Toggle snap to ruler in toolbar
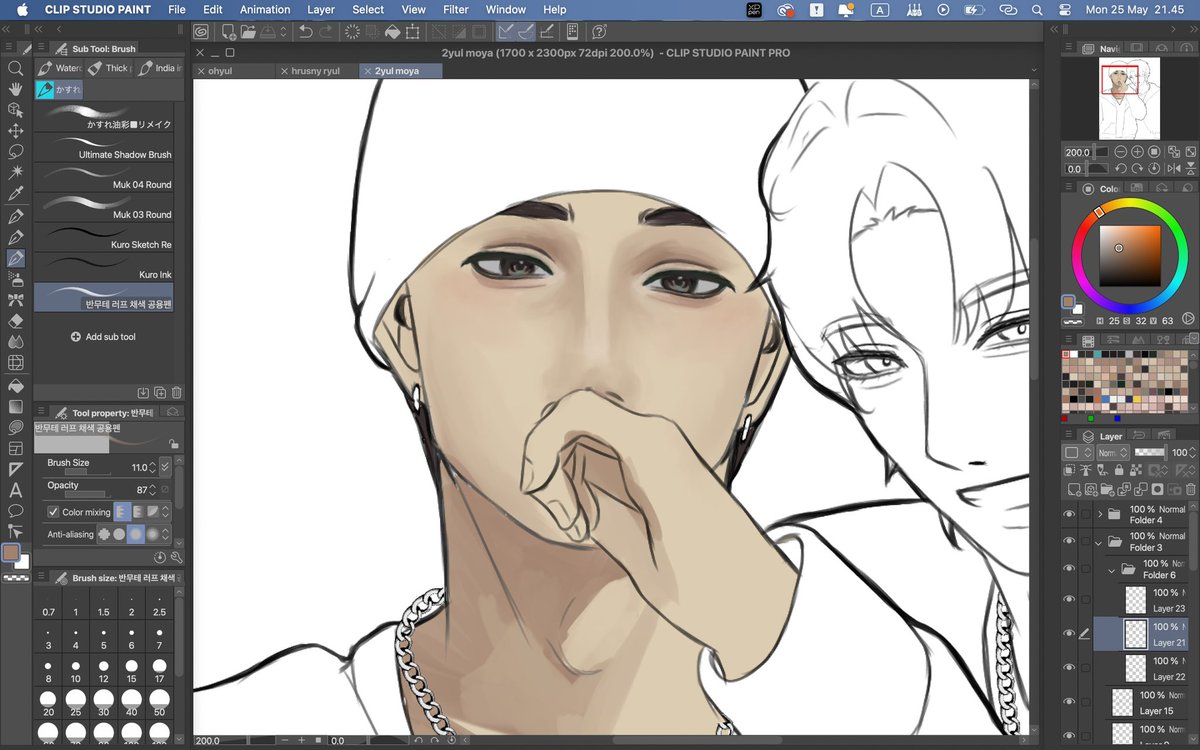This screenshot has height=750, width=1200. point(506,32)
